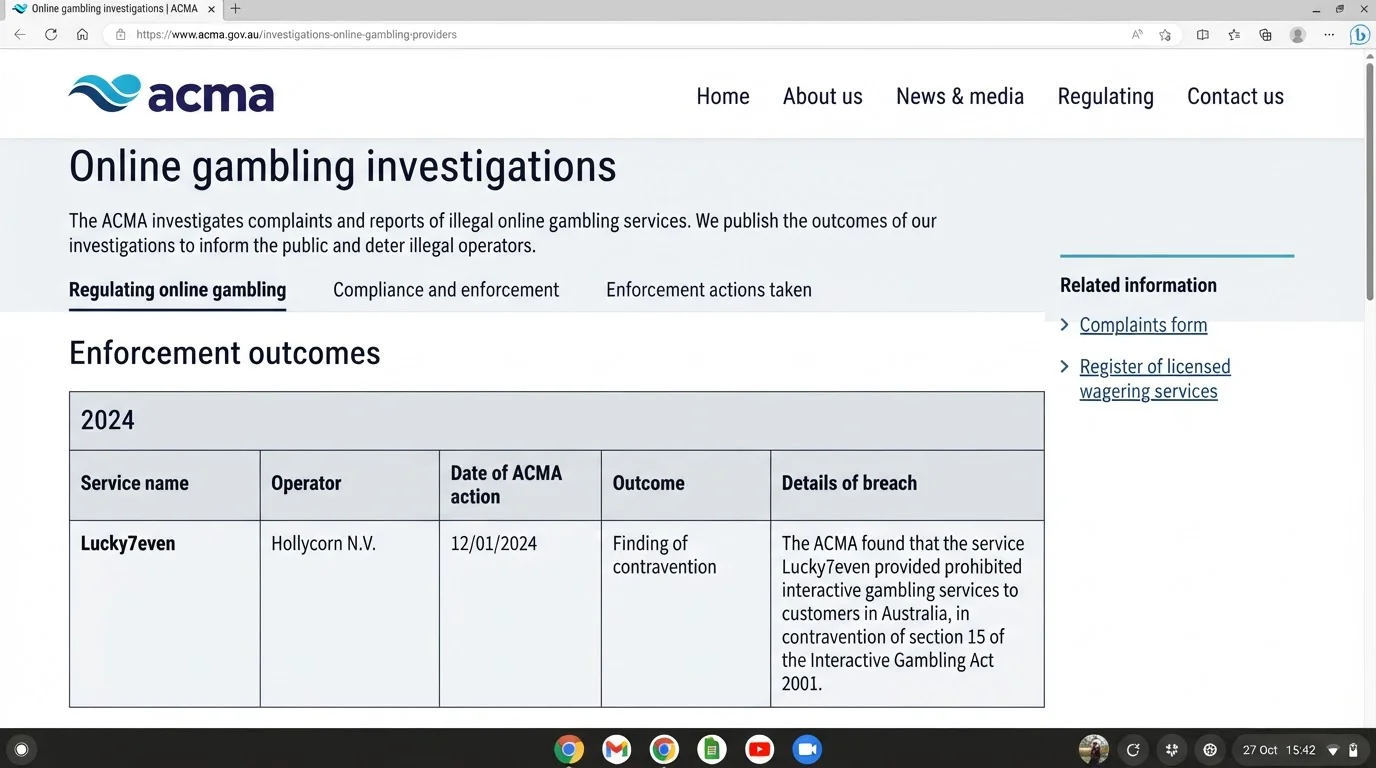Open a new tab with plus icon
1376x768 pixels.
pyautogui.click(x=236, y=9)
